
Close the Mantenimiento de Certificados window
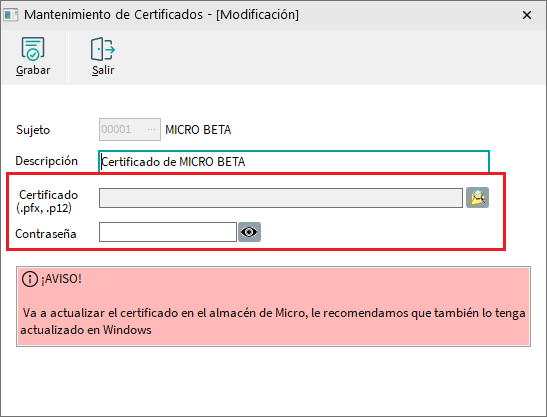(527, 15)
